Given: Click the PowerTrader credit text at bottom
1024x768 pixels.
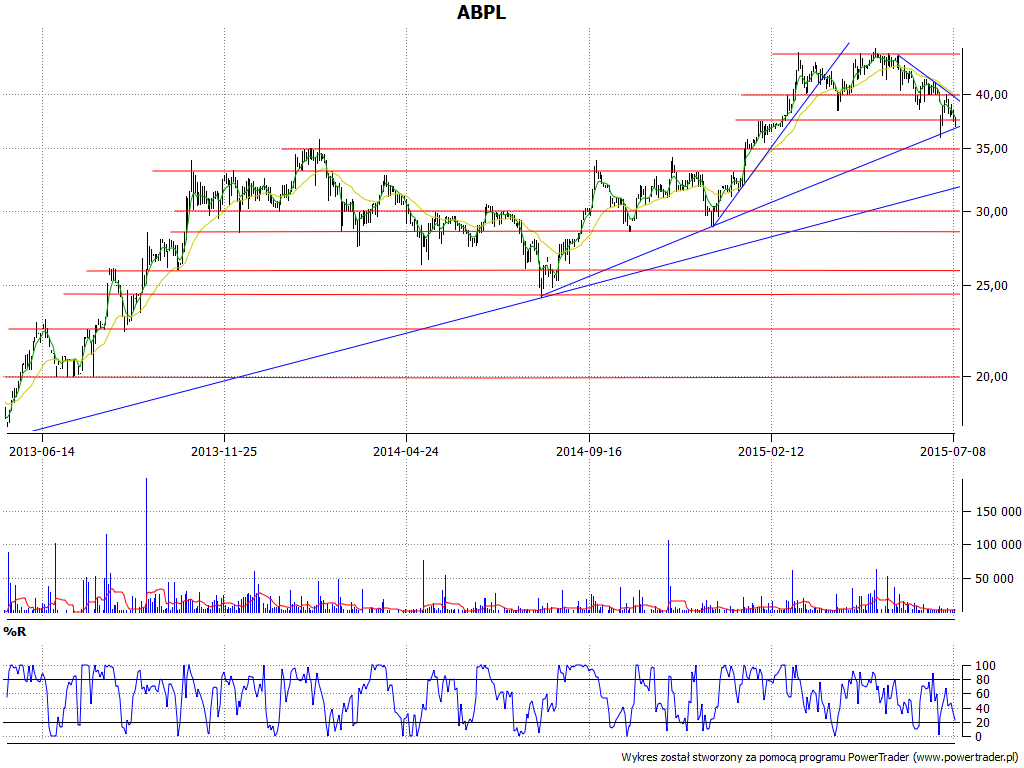Looking at the screenshot, I should [820, 758].
